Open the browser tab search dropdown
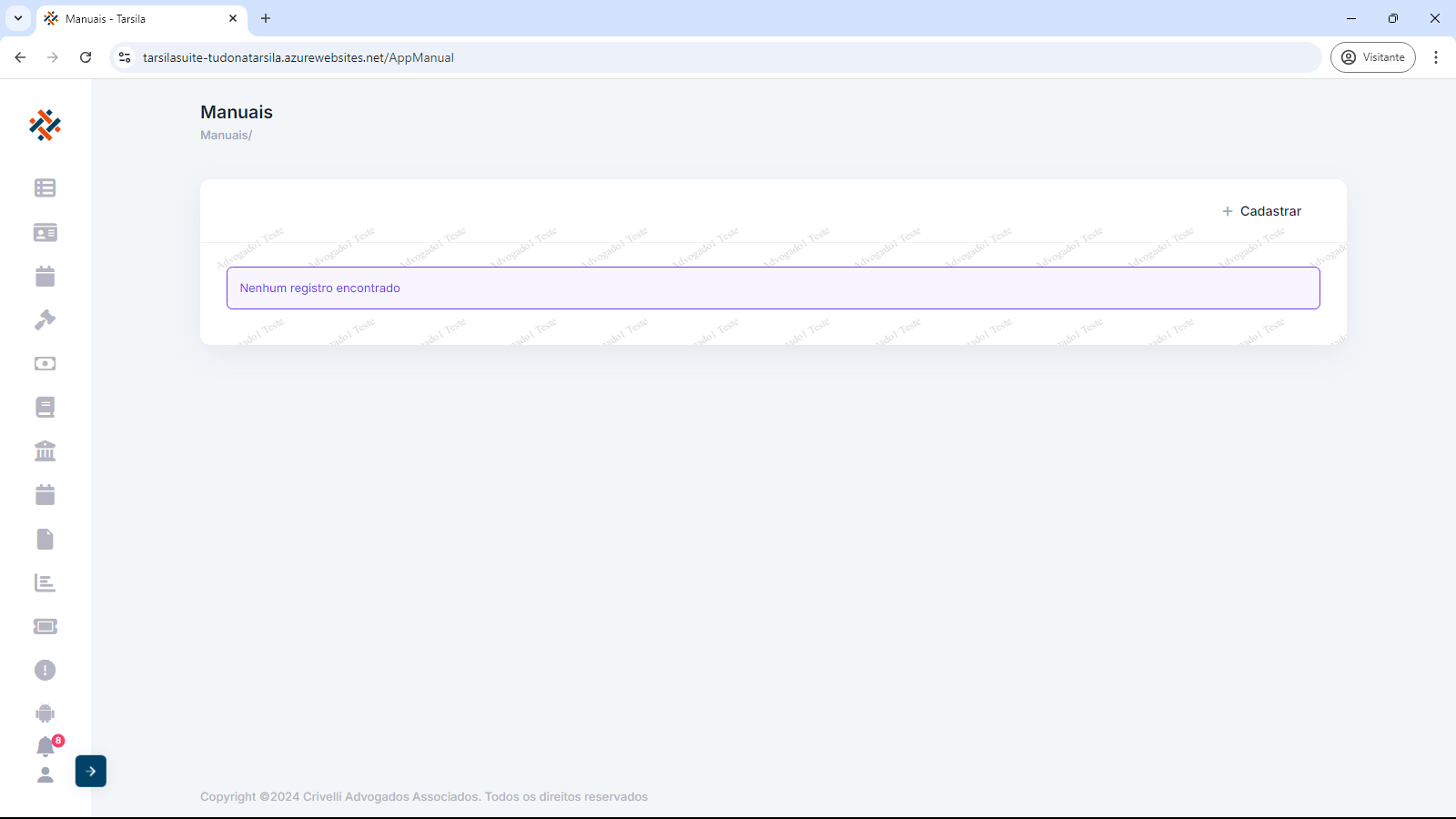 click(18, 18)
